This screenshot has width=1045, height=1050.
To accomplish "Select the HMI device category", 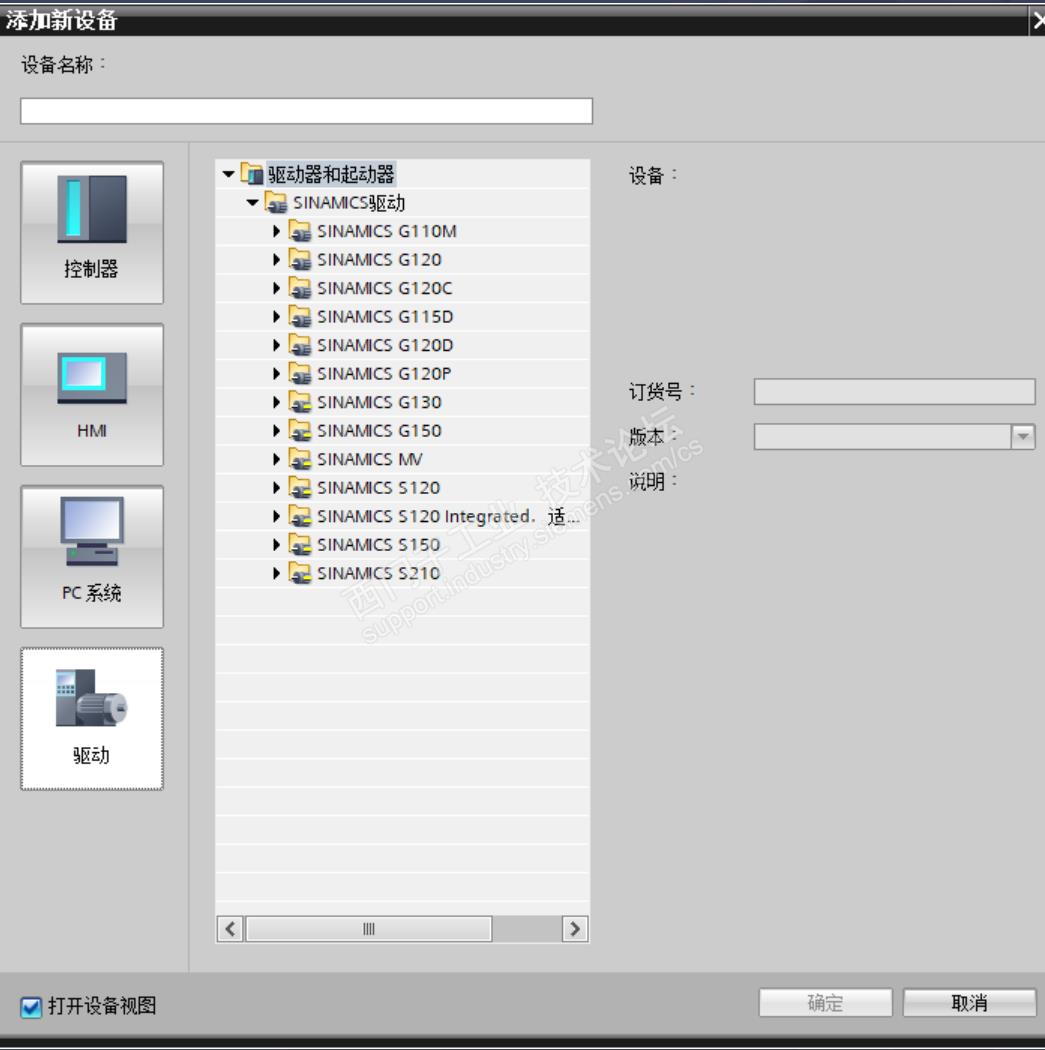I will point(92,394).
